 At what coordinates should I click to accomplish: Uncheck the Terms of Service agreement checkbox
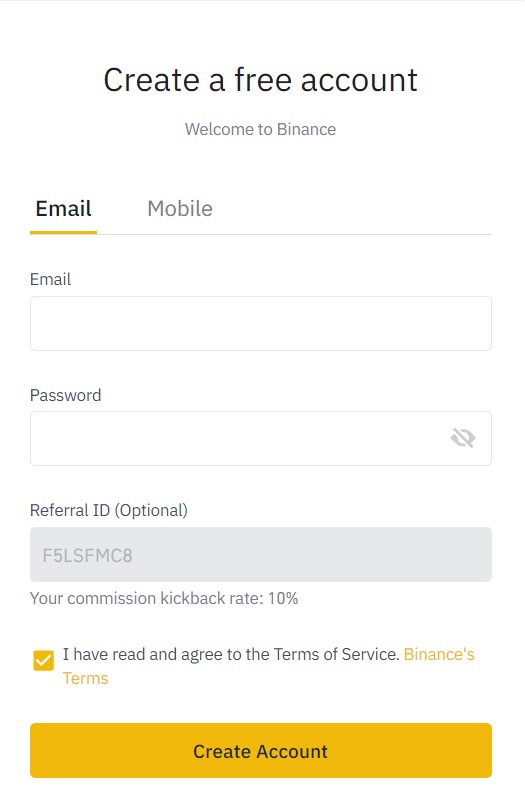coord(44,660)
